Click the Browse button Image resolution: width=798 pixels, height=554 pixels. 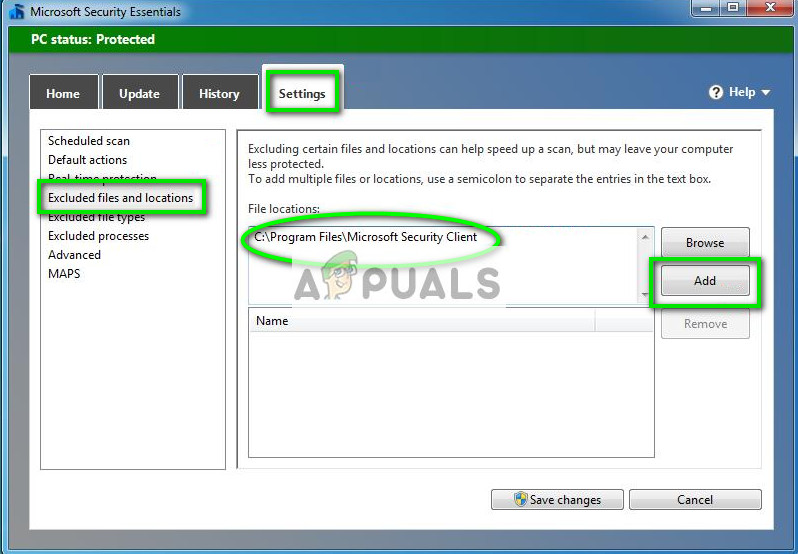point(705,243)
